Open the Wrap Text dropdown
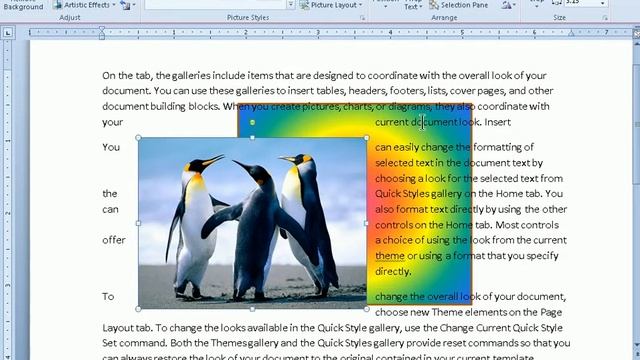 click(413, 5)
